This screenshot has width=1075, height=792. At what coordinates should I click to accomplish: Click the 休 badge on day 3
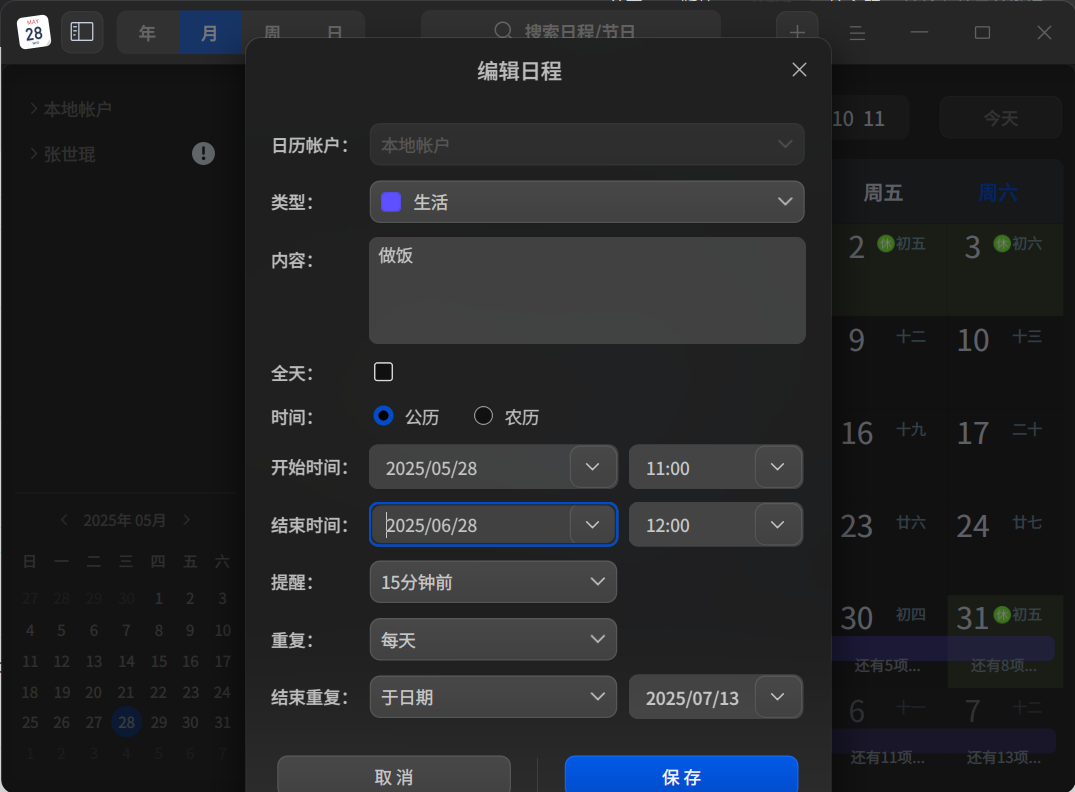coord(1002,243)
